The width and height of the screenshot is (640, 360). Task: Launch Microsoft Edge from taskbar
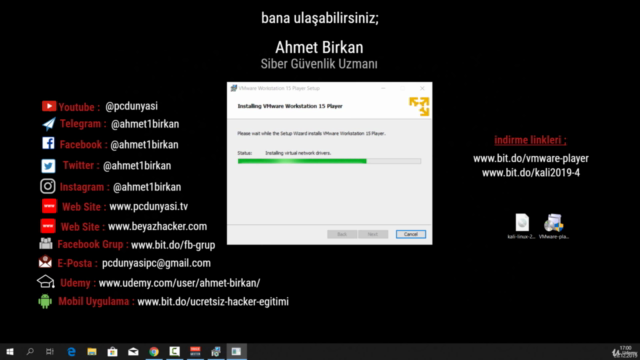pos(71,351)
